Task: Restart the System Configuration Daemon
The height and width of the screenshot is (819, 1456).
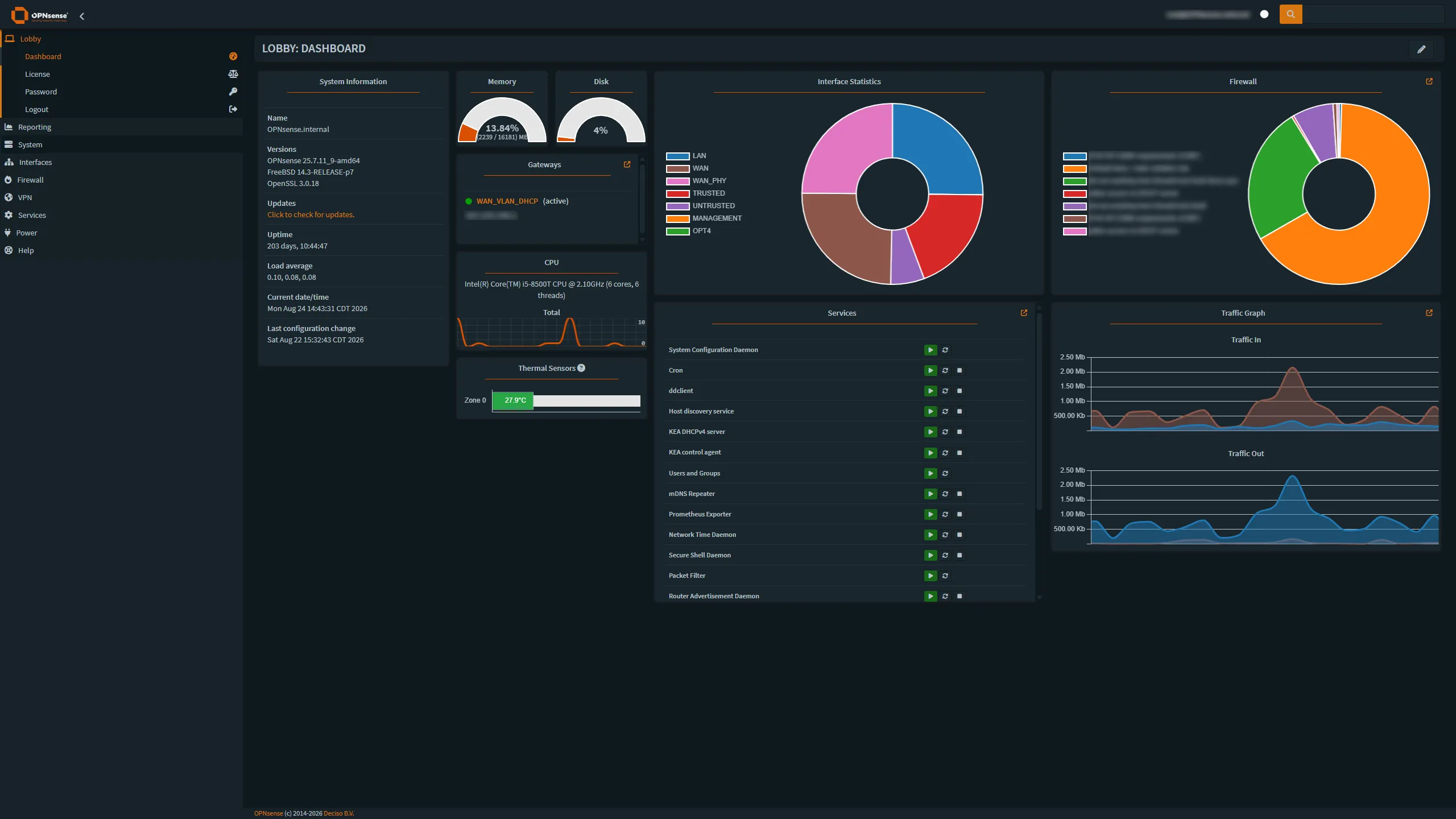Action: tap(945, 350)
